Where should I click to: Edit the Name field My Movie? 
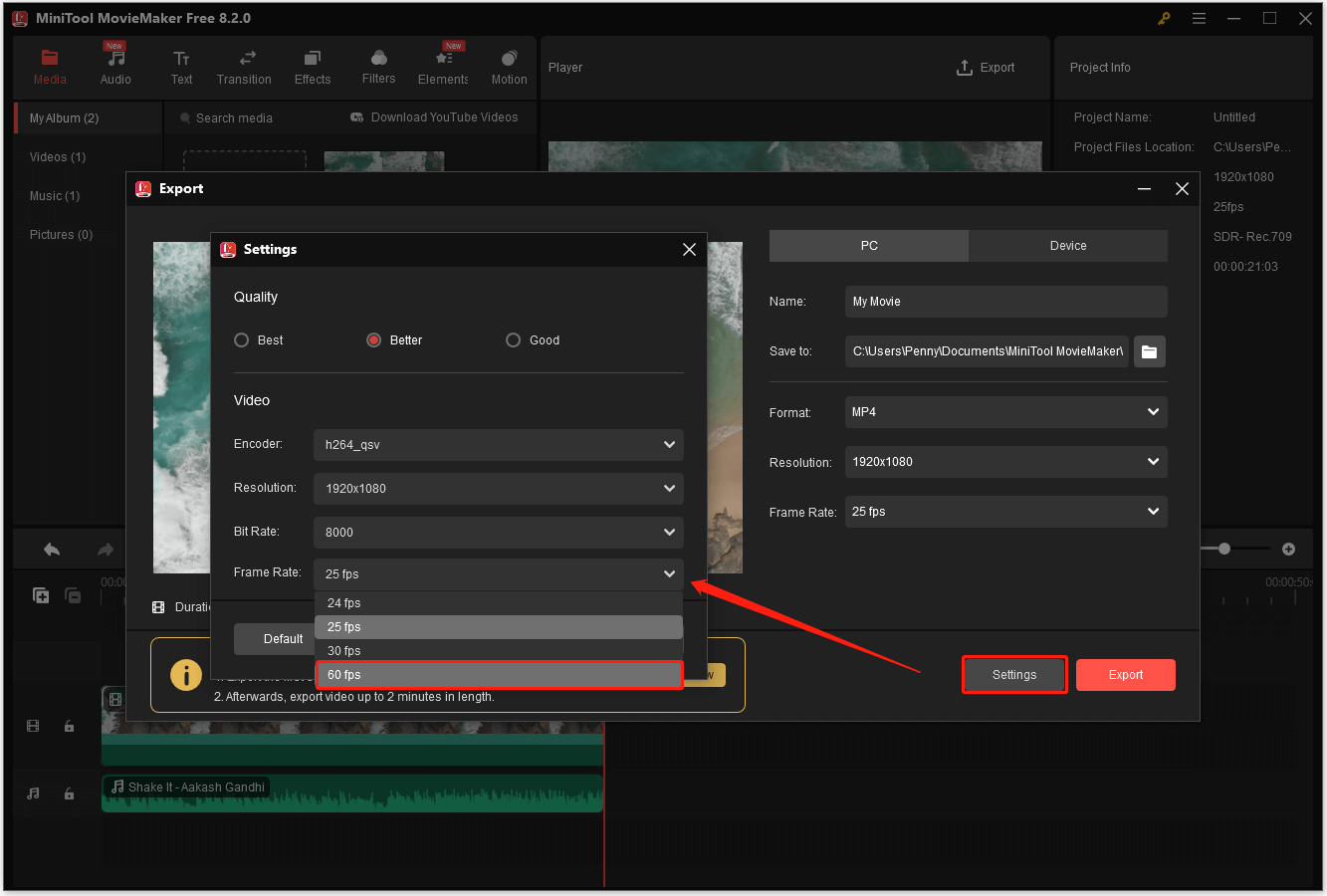click(1005, 302)
